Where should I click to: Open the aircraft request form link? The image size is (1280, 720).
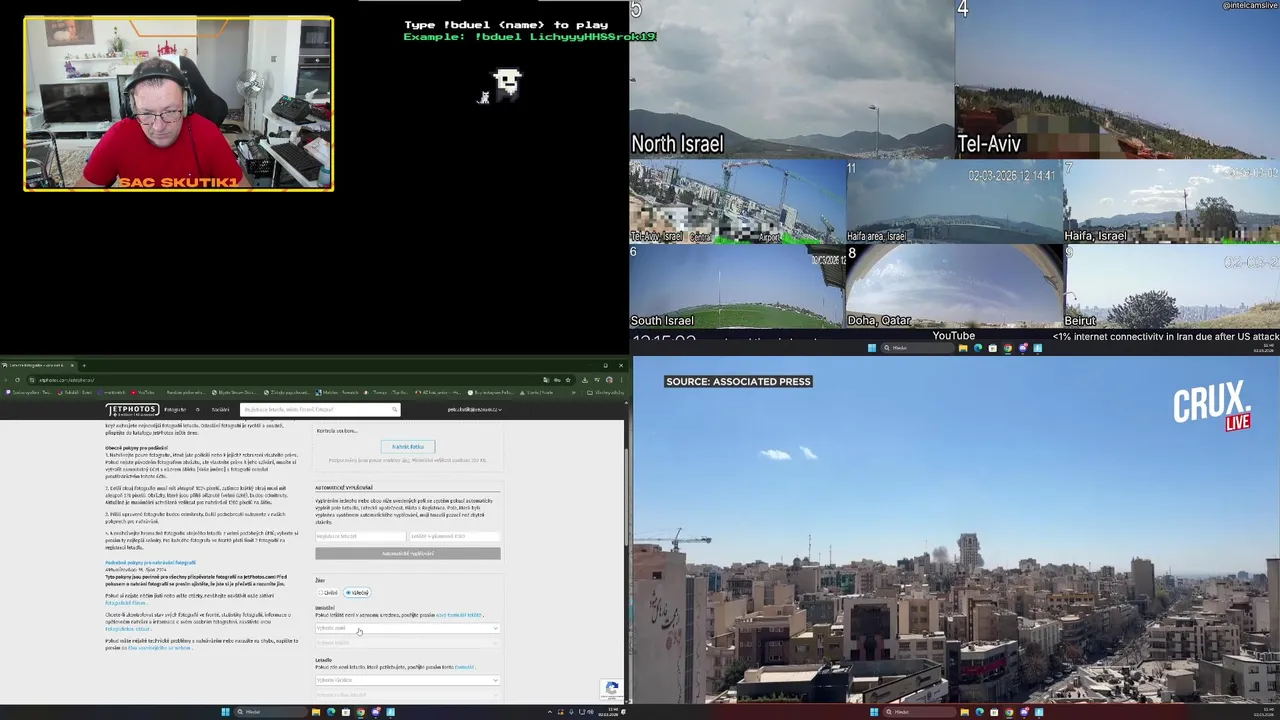coord(464,667)
